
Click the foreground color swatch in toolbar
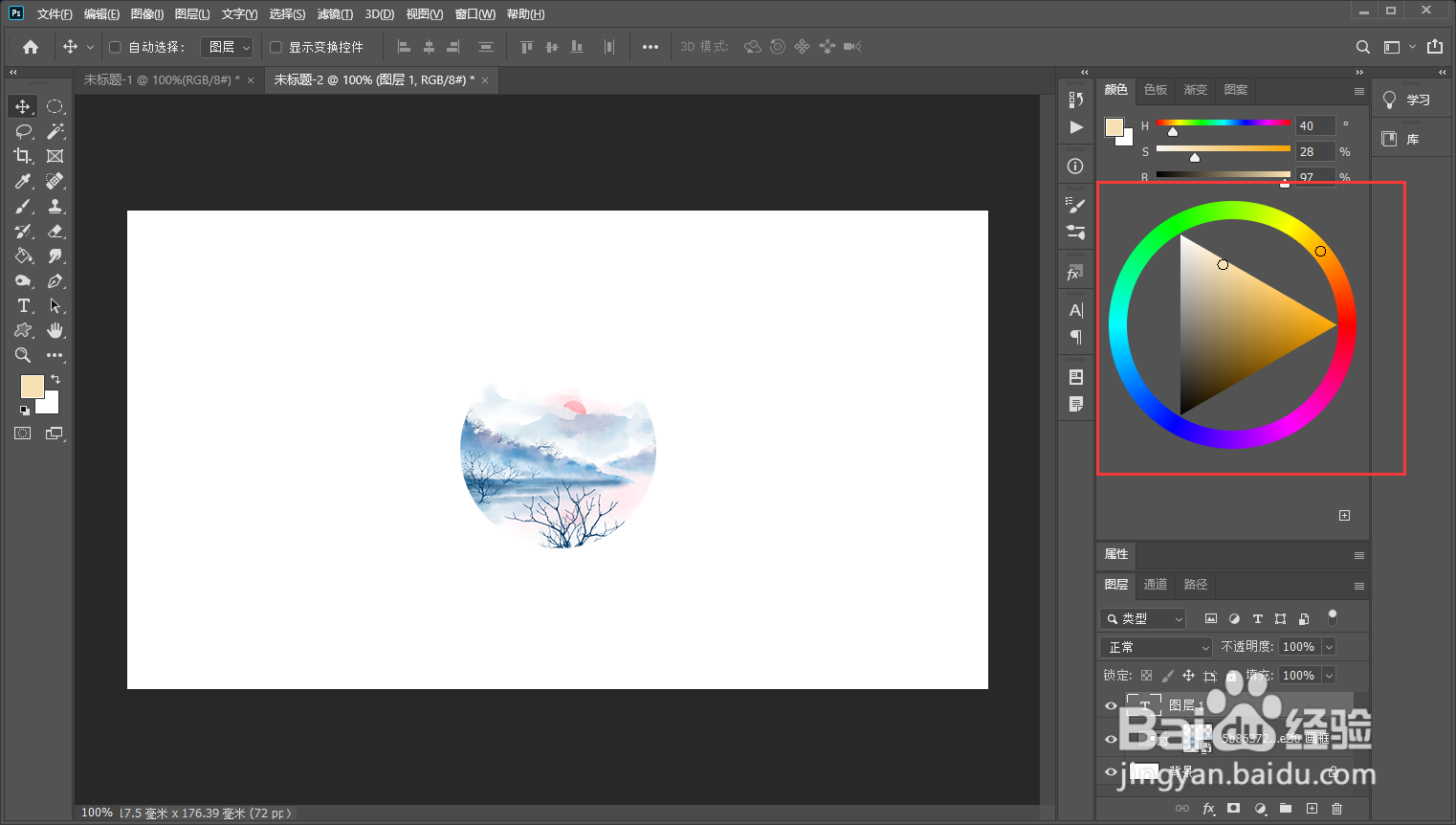pos(32,386)
